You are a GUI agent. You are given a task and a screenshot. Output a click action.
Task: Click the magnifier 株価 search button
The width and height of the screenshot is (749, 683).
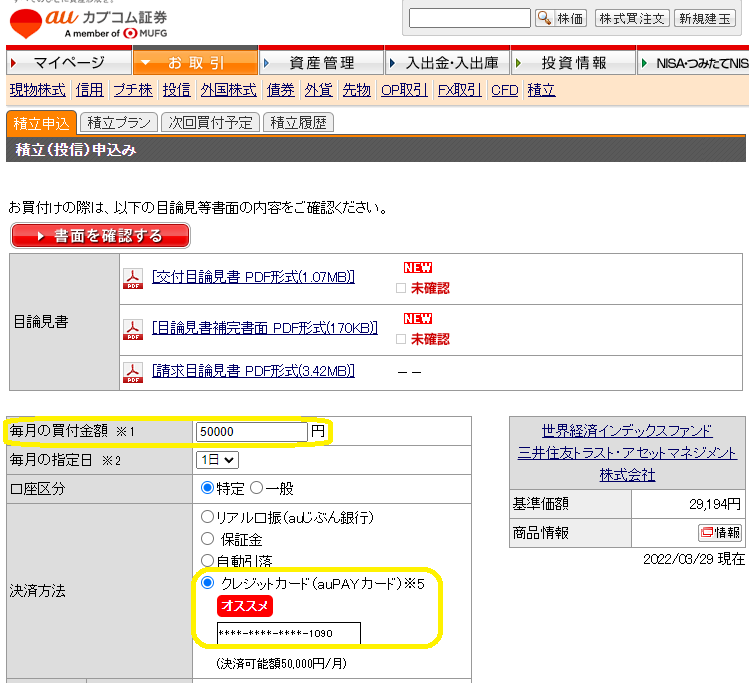click(561, 19)
